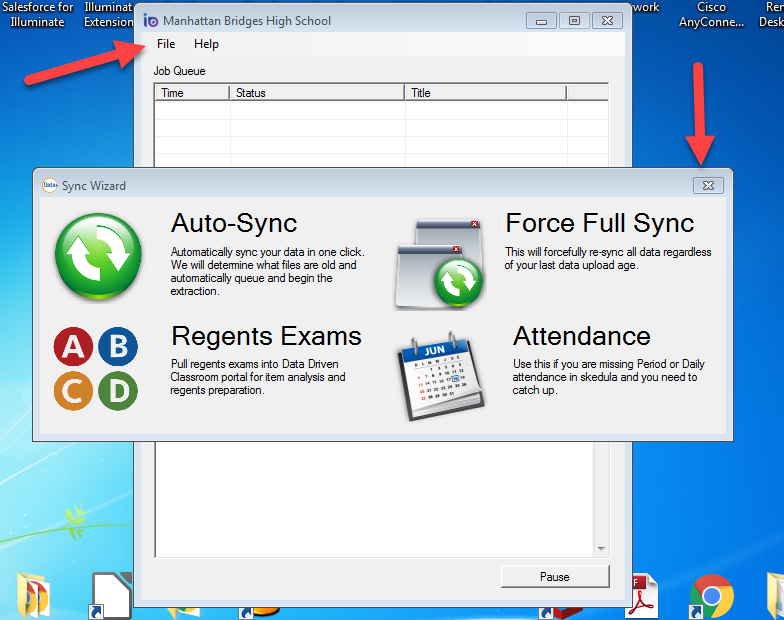Viewport: 784px width, 620px height.
Task: Click the Force Full Sync windows icon
Action: [x=440, y=264]
